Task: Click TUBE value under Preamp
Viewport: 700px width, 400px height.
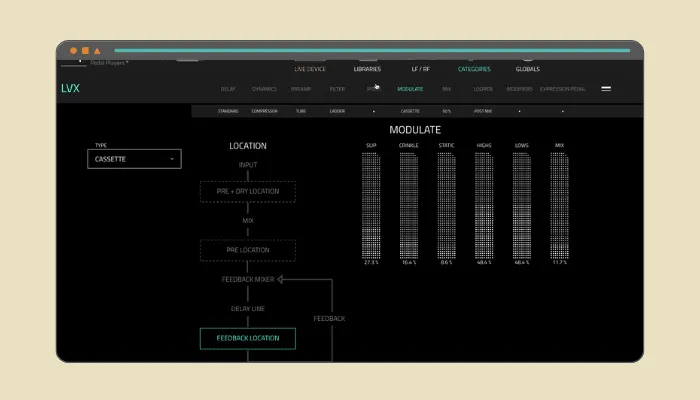Action: click(x=301, y=111)
